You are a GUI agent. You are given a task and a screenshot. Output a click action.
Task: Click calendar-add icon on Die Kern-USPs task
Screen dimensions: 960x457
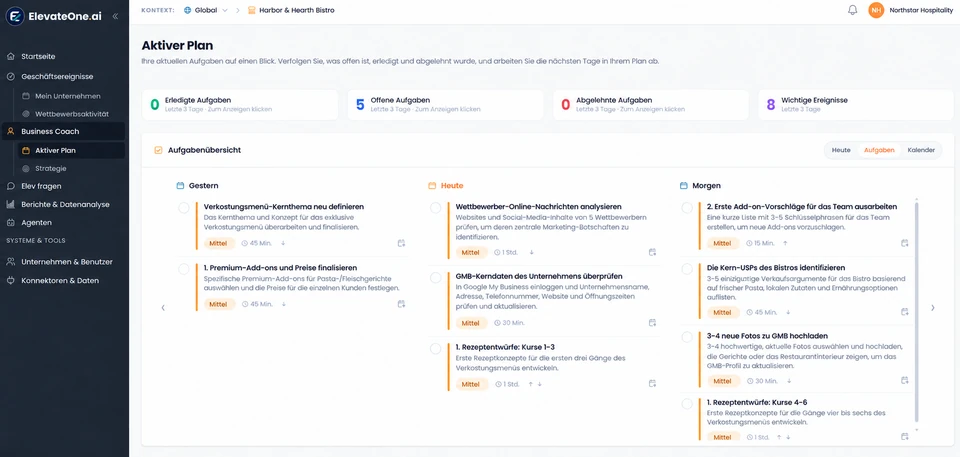pos(904,312)
